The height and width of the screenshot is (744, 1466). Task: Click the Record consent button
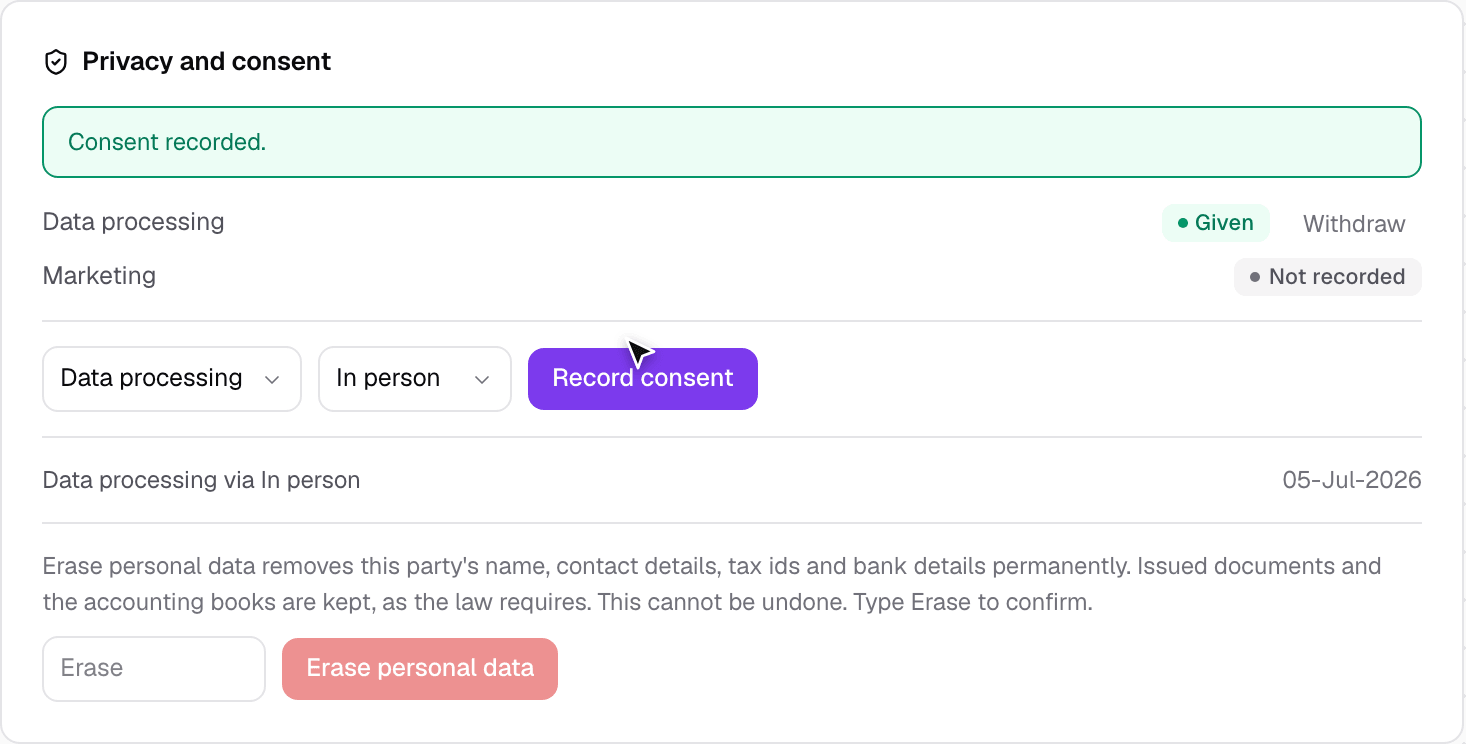tap(643, 379)
